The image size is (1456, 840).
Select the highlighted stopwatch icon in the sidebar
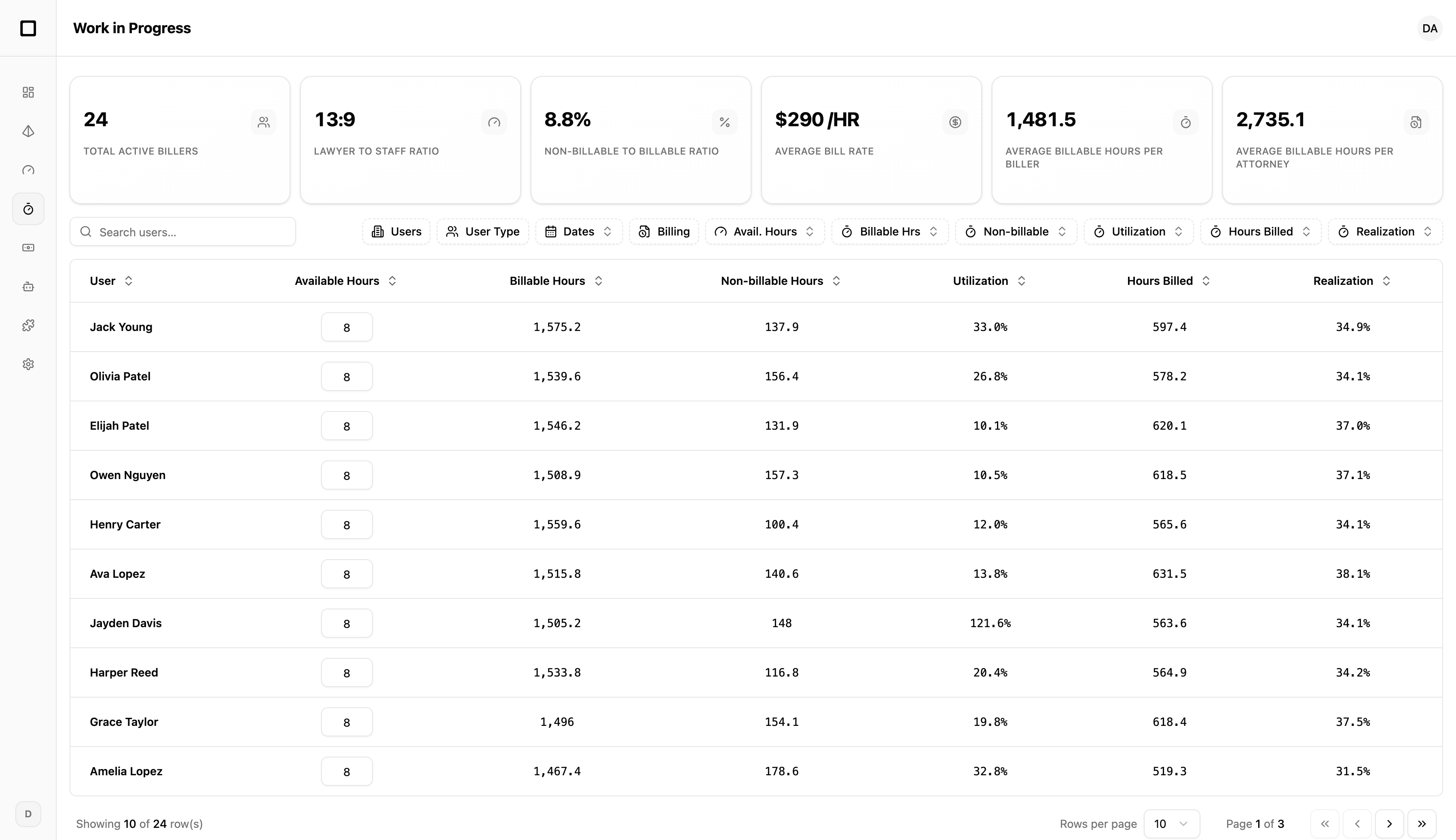coord(28,208)
